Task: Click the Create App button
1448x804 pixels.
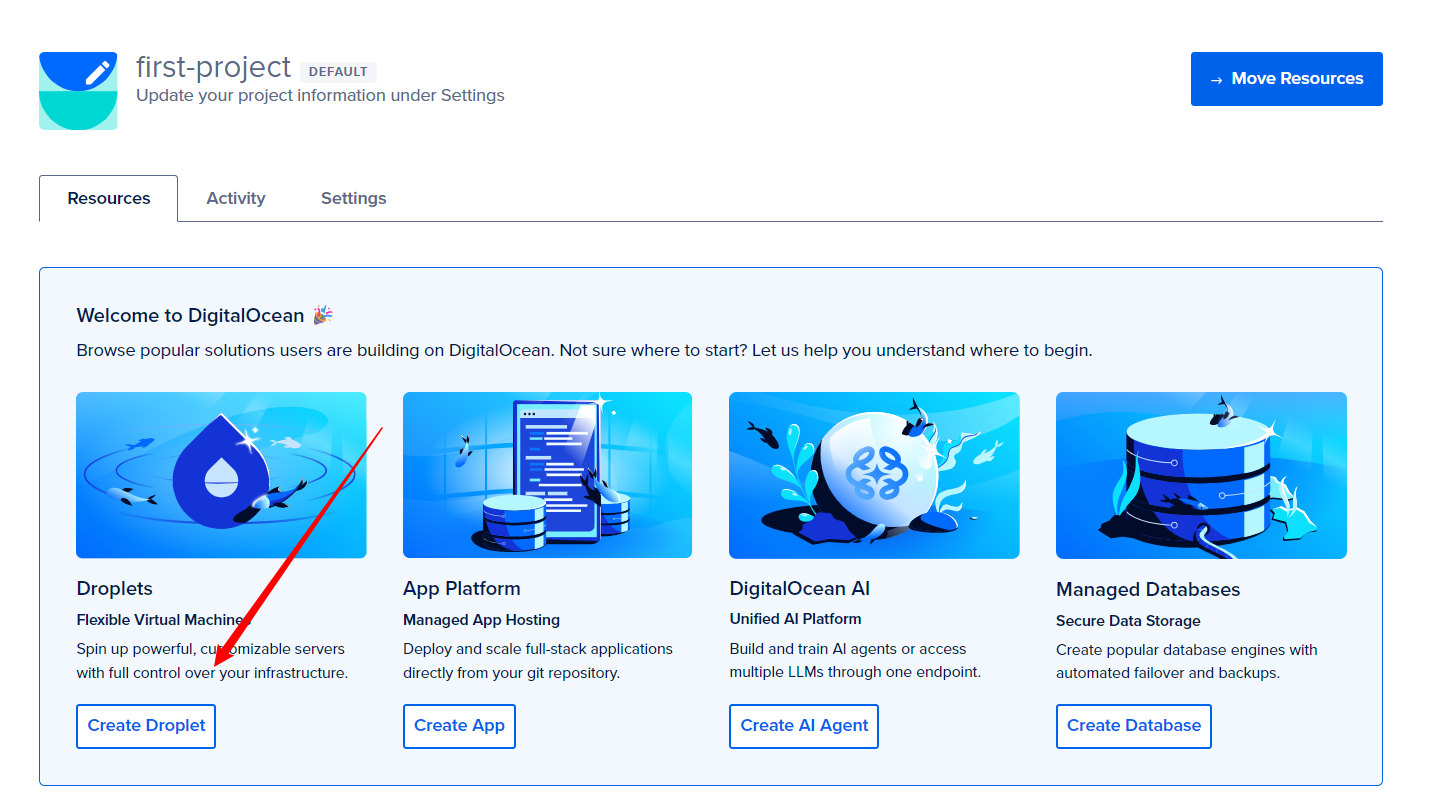Action: pos(459,726)
